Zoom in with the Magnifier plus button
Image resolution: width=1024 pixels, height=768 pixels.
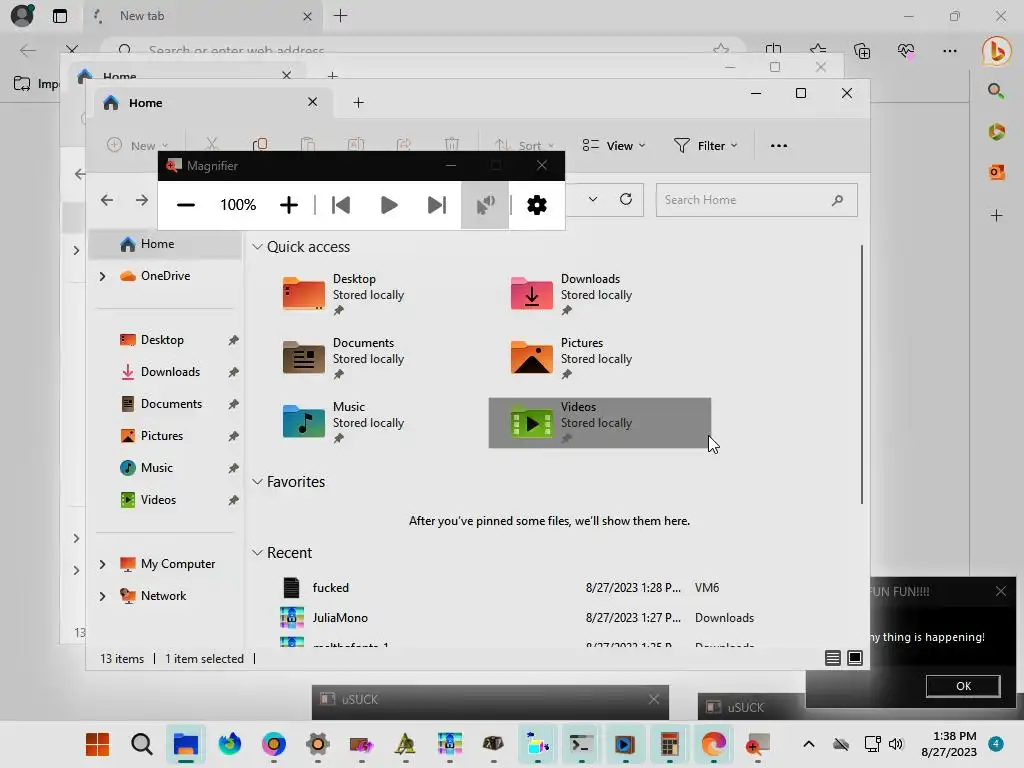coord(289,205)
